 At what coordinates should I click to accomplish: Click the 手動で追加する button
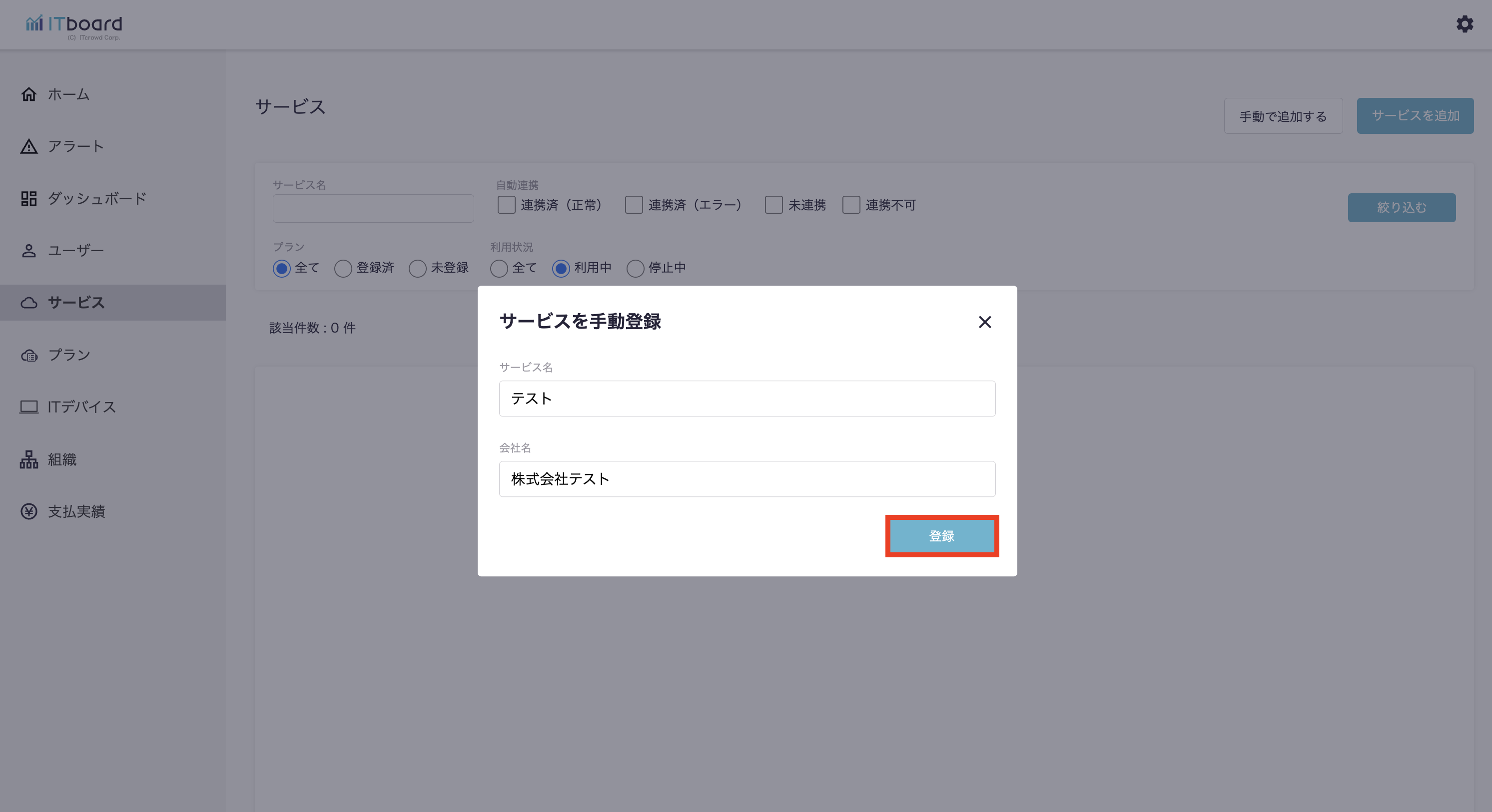(x=1283, y=116)
